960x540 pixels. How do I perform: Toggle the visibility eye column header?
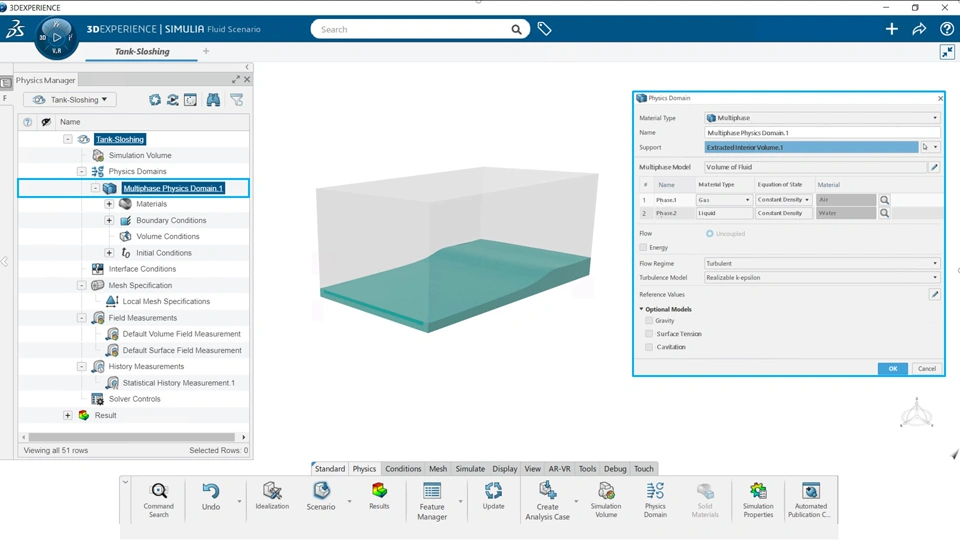coord(46,122)
